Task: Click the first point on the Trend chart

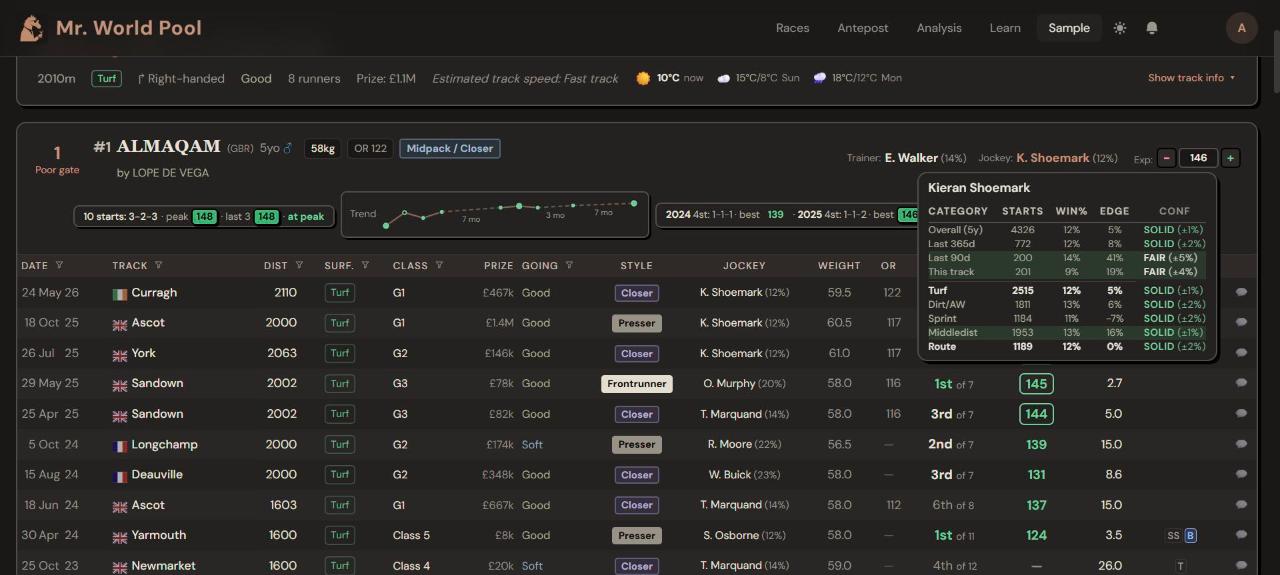Action: click(x=386, y=226)
